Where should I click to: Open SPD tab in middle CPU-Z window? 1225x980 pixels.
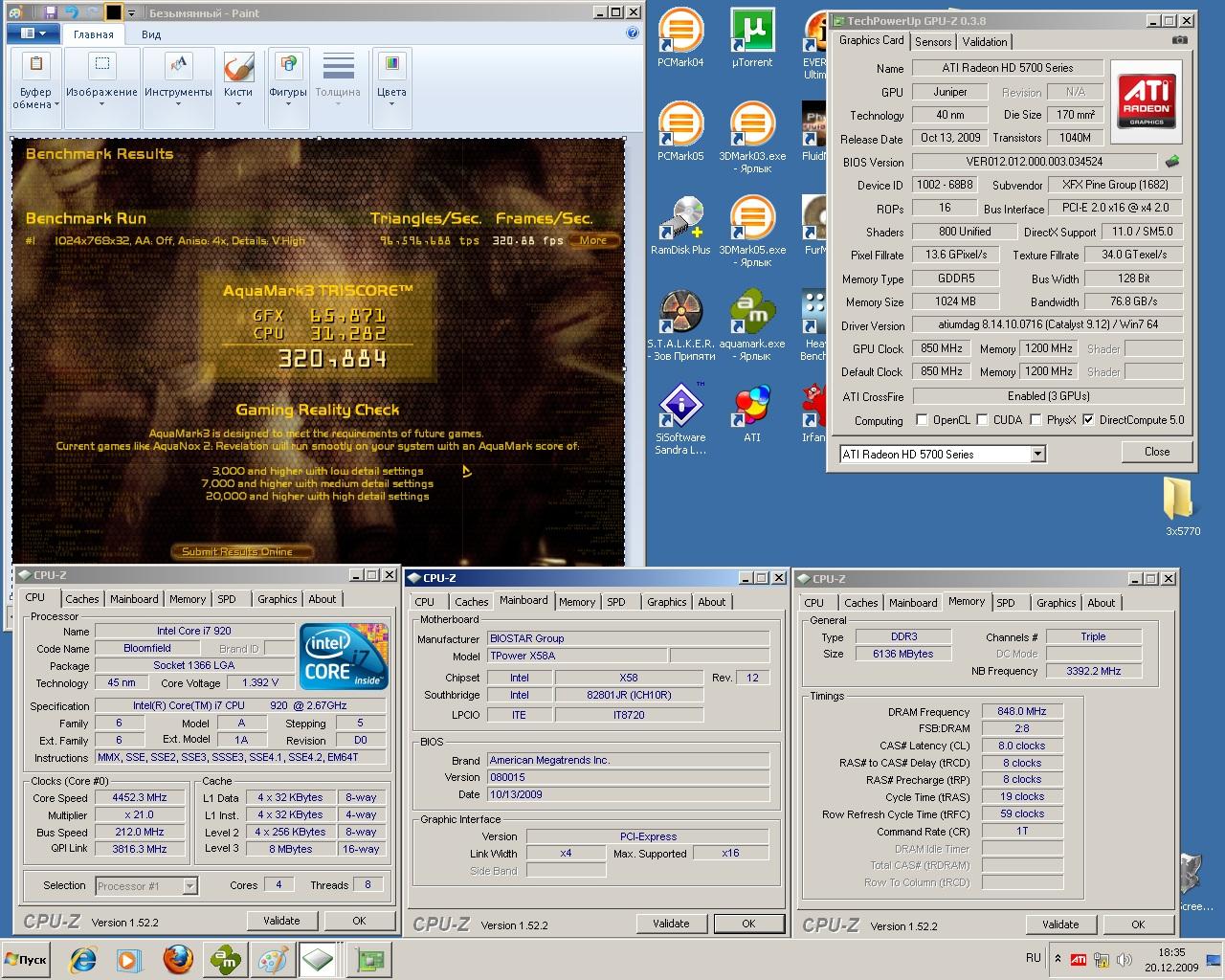click(616, 601)
